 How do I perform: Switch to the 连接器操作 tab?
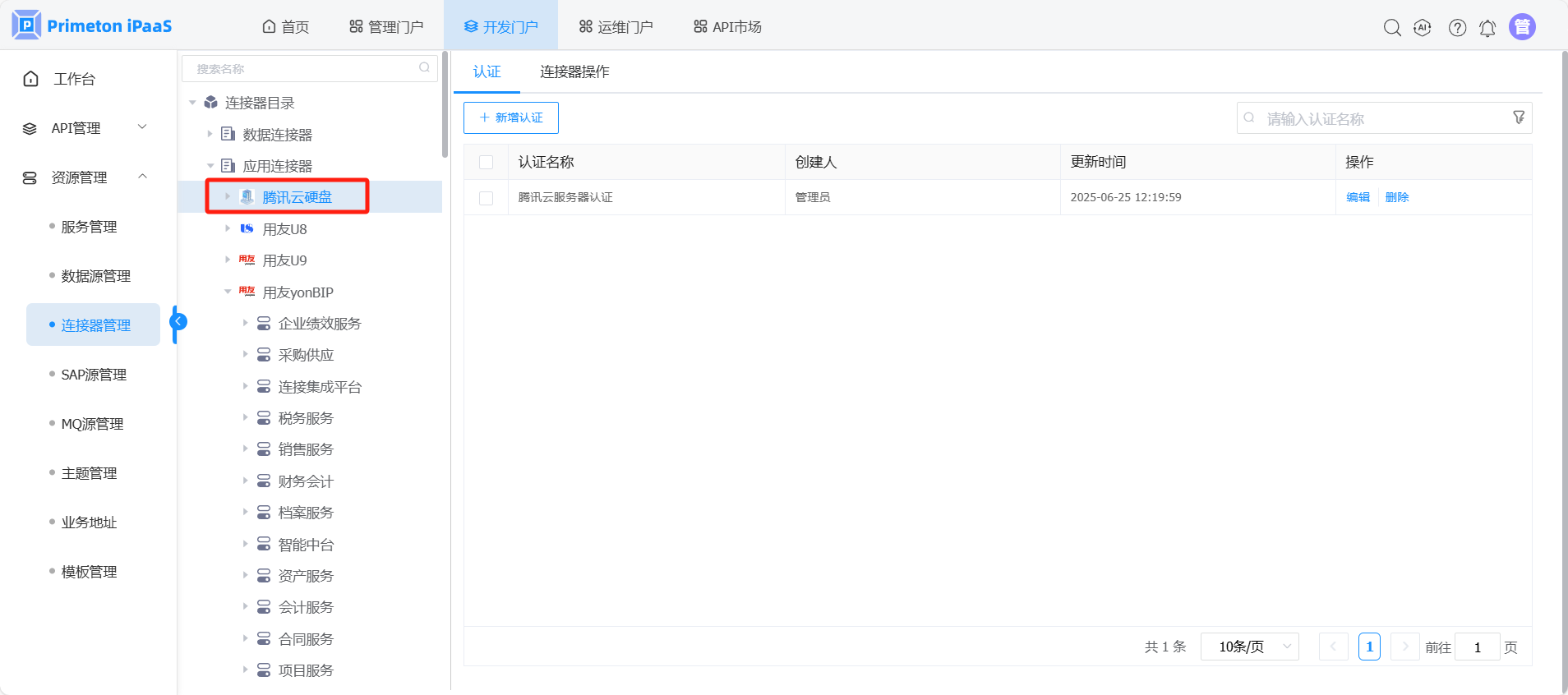pos(574,71)
